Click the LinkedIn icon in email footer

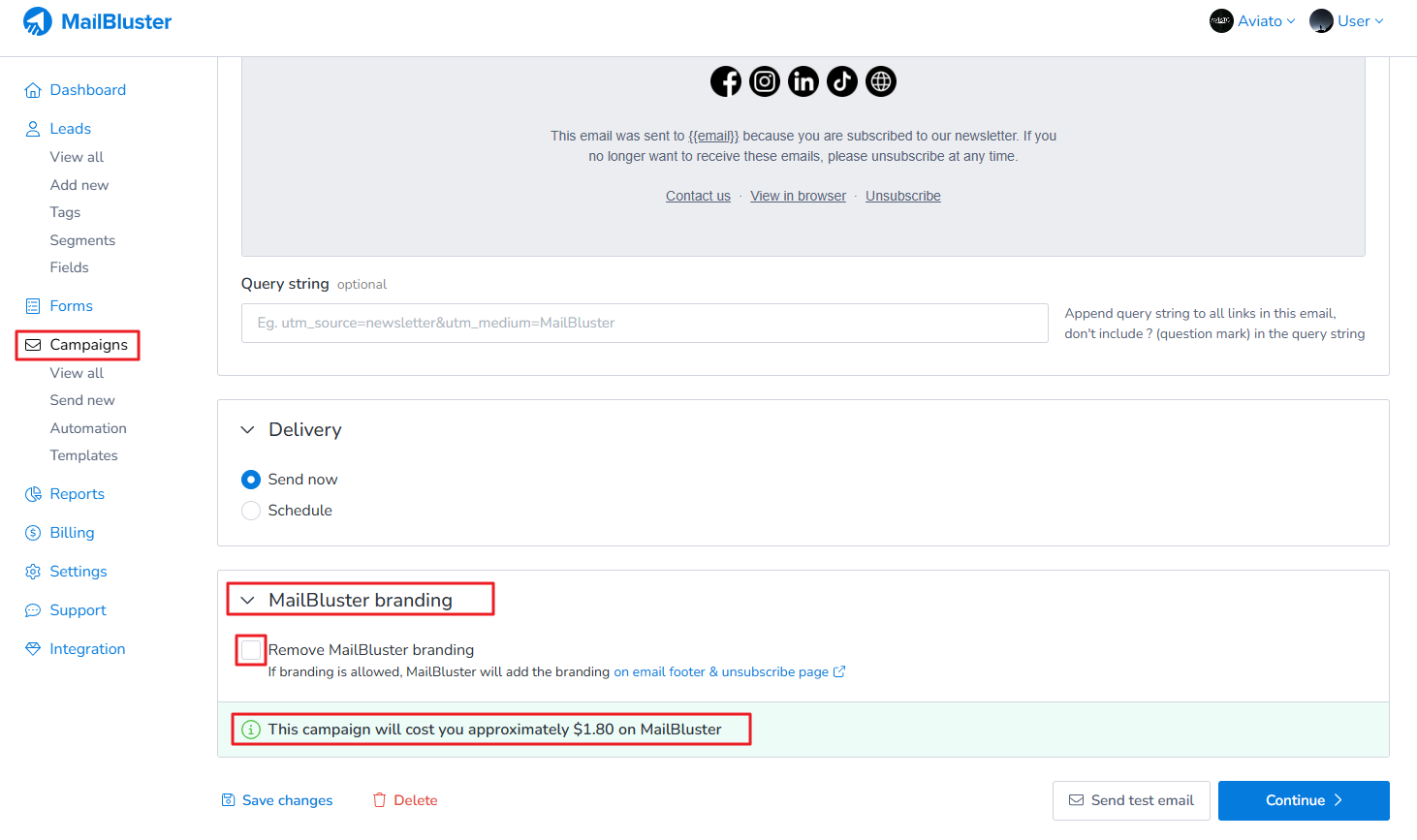(803, 81)
